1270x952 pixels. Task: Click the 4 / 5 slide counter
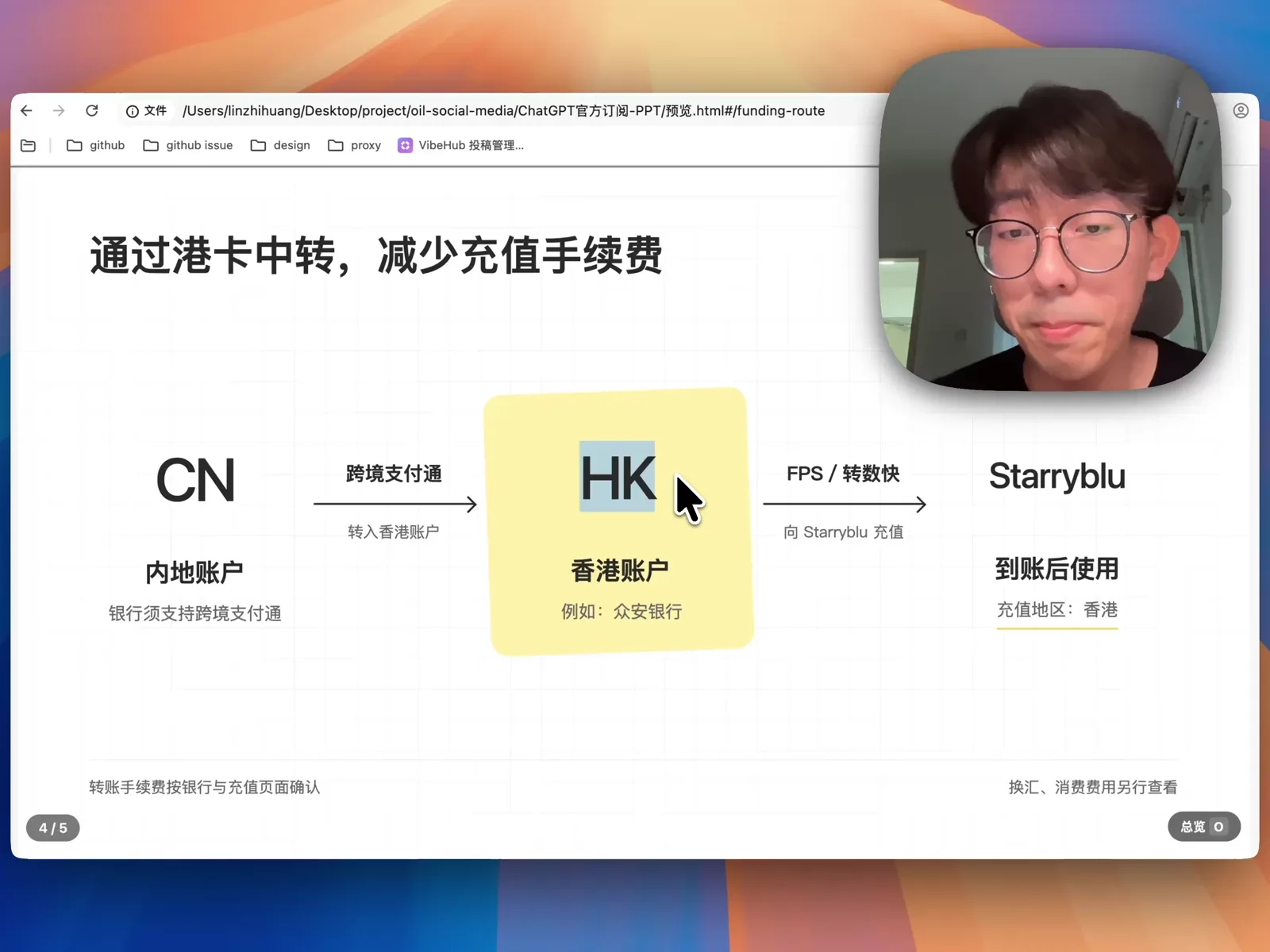(x=53, y=827)
